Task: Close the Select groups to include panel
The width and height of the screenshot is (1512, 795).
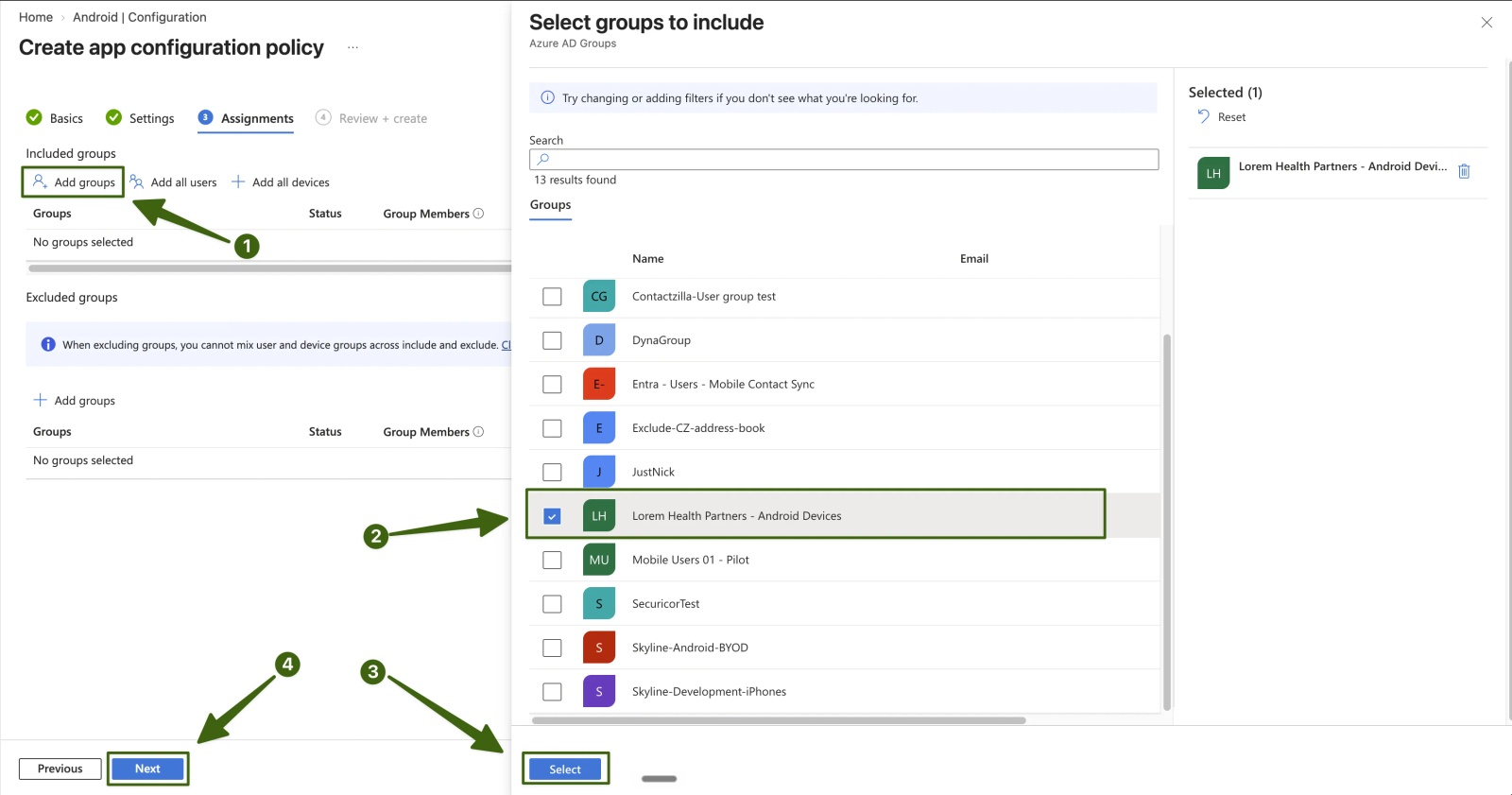Action: (x=1486, y=23)
